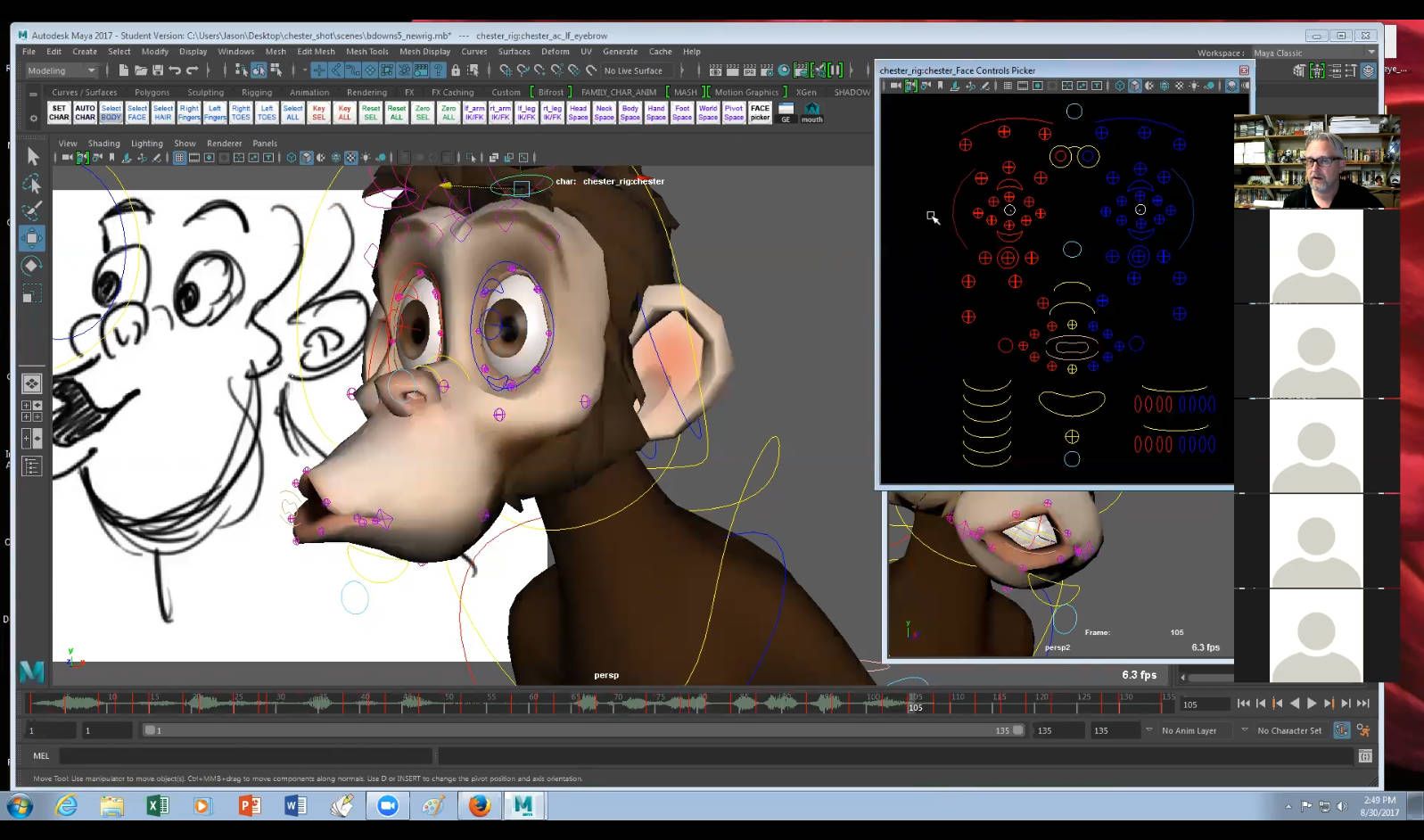Pick the Scale tool in the toolbox

point(32,293)
